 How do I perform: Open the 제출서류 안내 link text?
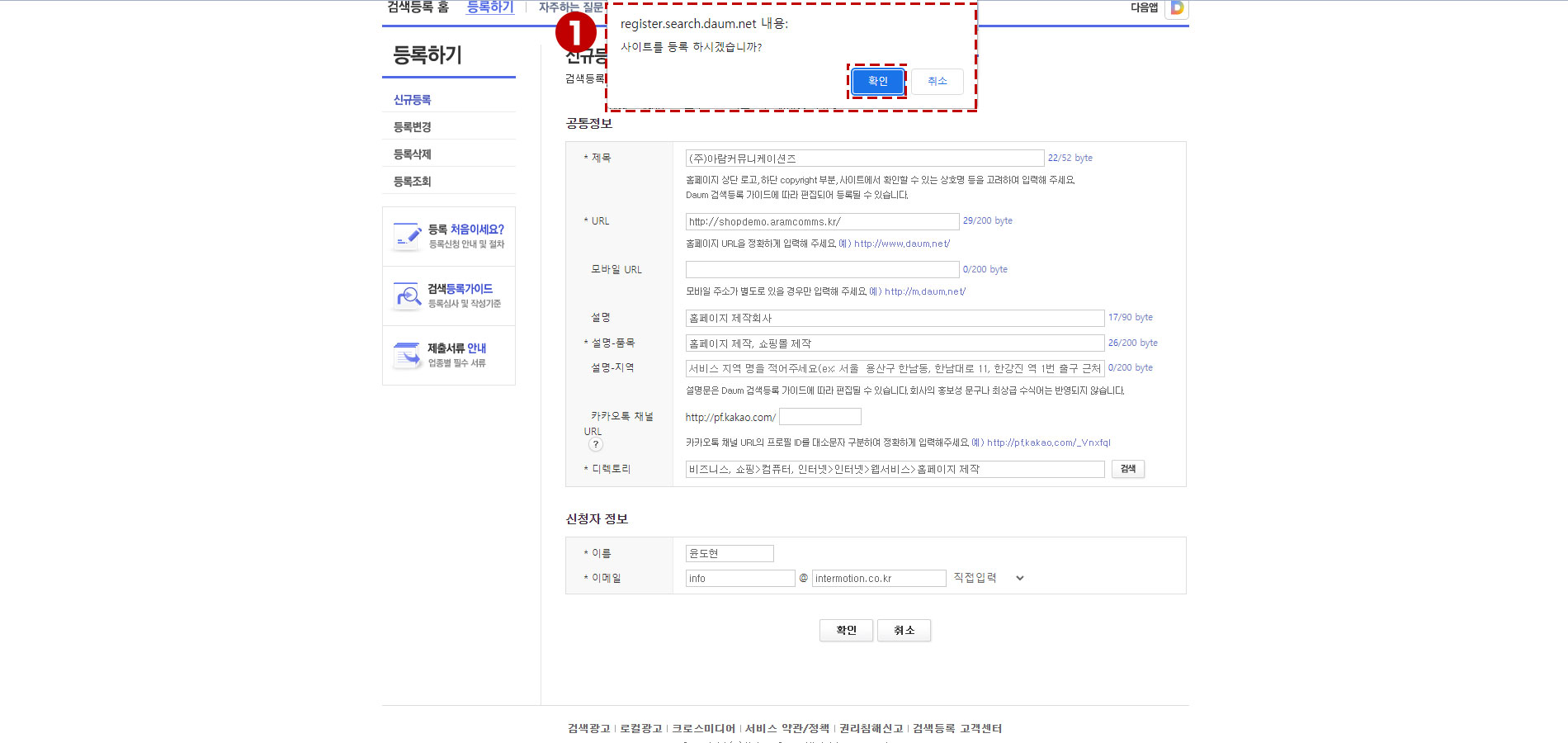(x=457, y=348)
